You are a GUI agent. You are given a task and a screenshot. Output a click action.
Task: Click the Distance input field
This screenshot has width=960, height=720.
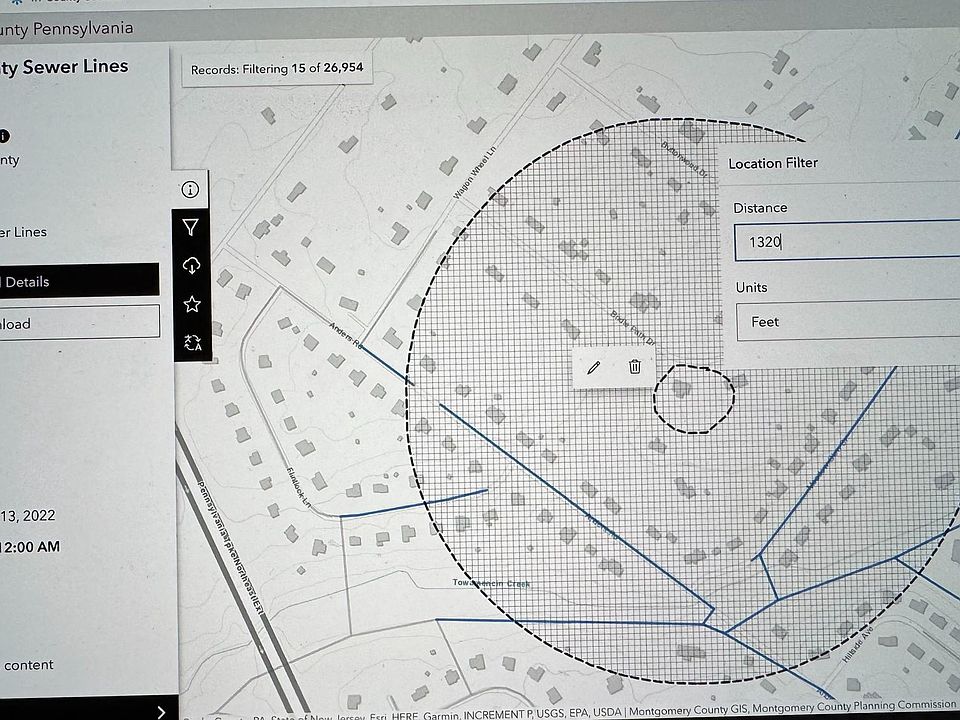point(846,242)
